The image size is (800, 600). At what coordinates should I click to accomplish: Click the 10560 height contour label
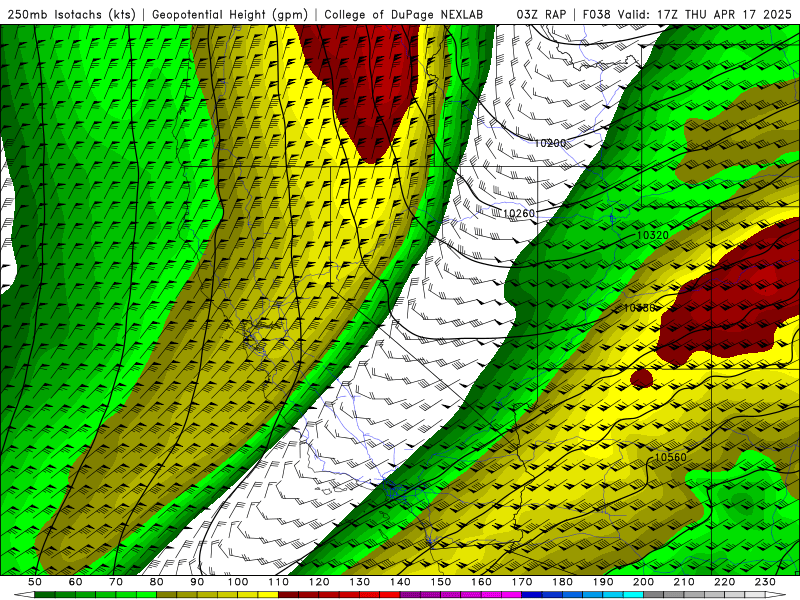pyautogui.click(x=670, y=457)
